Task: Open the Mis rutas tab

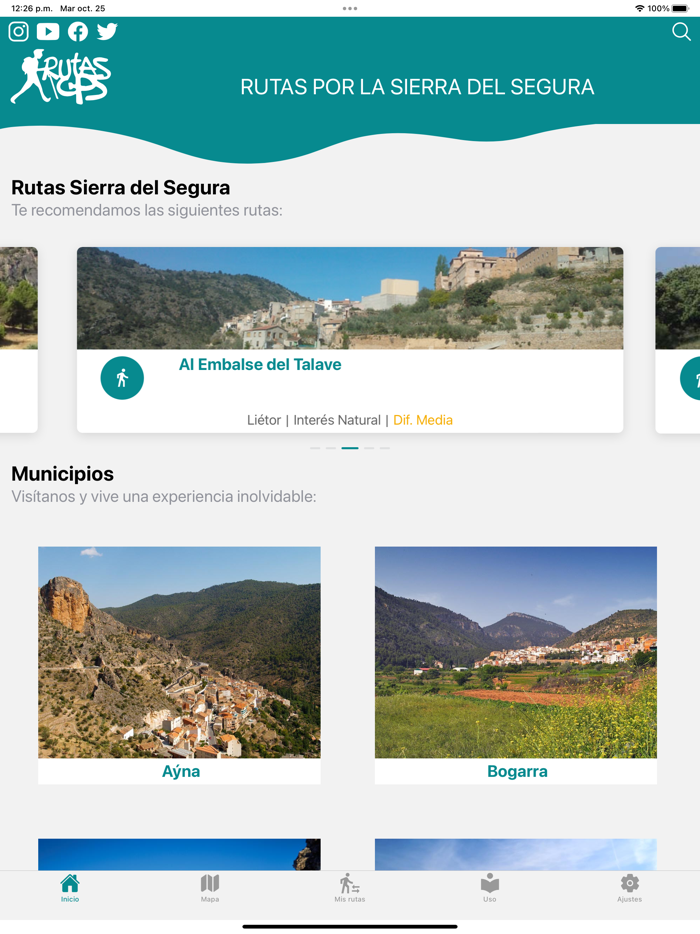Action: click(350, 888)
